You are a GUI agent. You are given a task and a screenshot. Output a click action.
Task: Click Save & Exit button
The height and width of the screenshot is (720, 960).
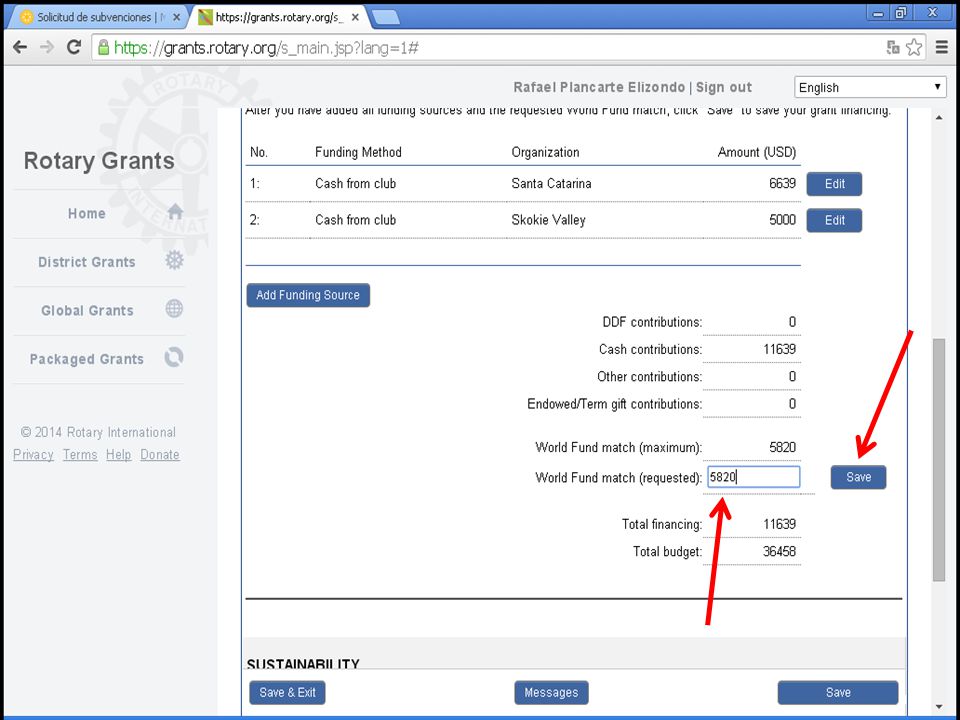click(x=287, y=692)
